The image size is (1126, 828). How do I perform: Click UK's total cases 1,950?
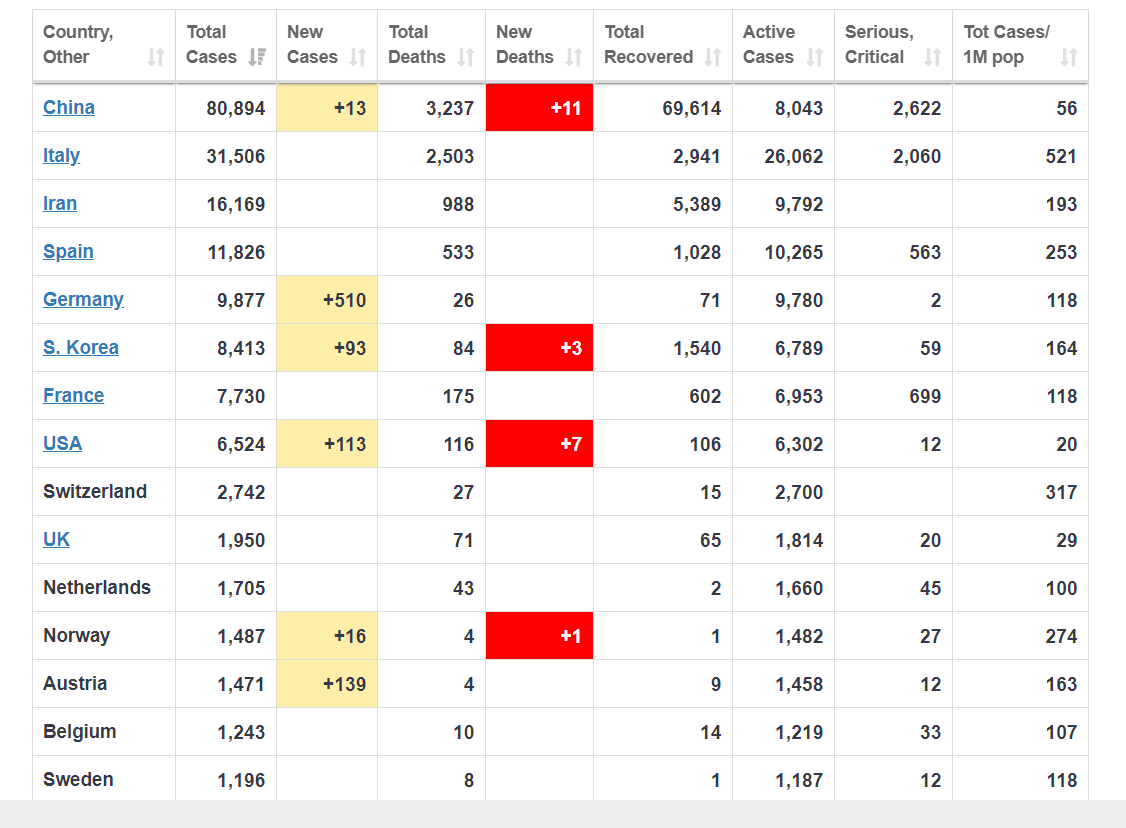pyautogui.click(x=241, y=541)
